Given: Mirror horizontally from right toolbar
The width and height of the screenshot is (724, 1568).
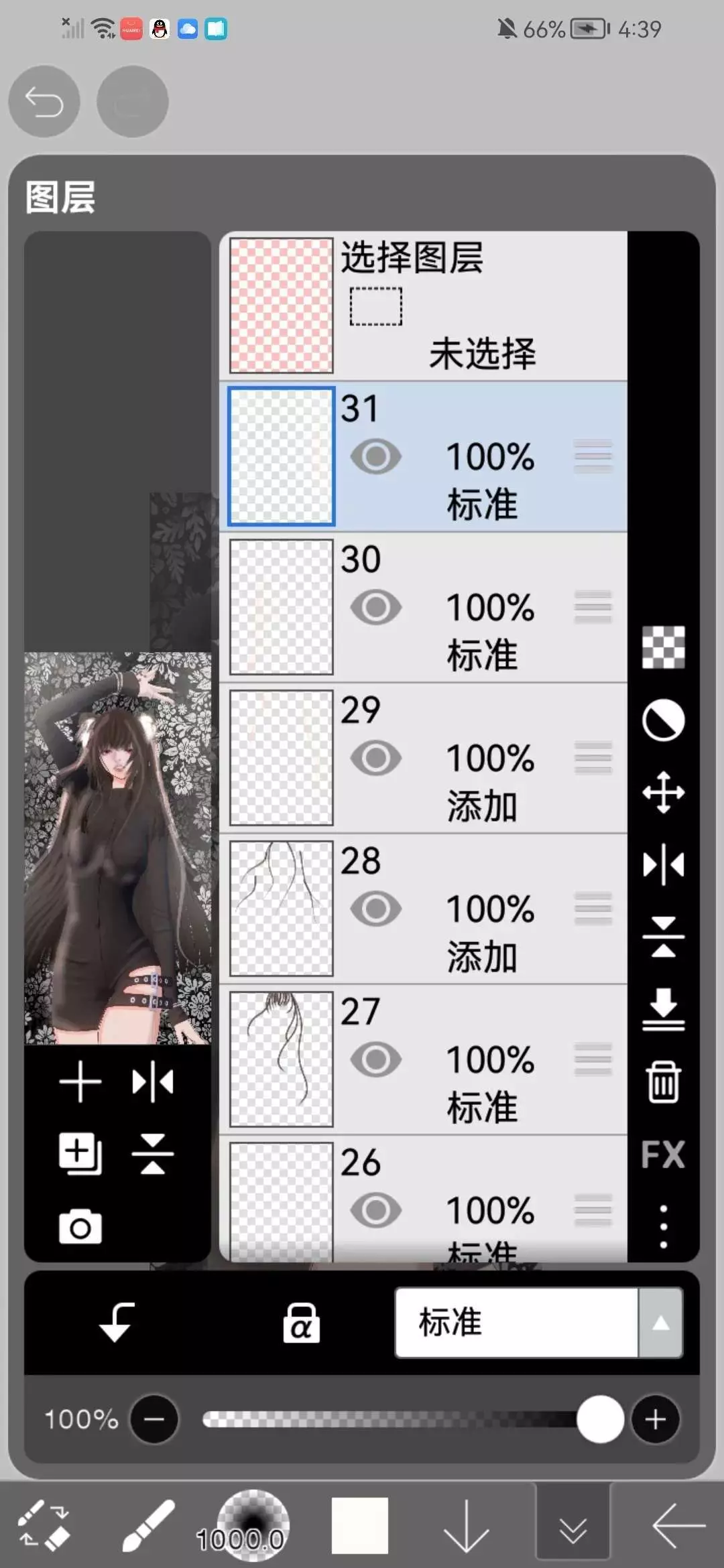Looking at the screenshot, I should tap(663, 864).
